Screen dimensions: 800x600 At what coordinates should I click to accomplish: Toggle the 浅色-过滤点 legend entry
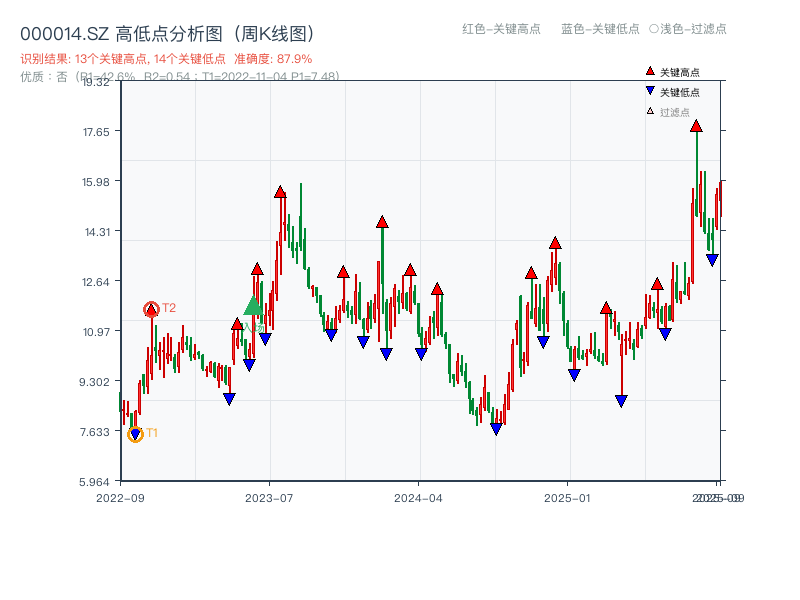690,30
